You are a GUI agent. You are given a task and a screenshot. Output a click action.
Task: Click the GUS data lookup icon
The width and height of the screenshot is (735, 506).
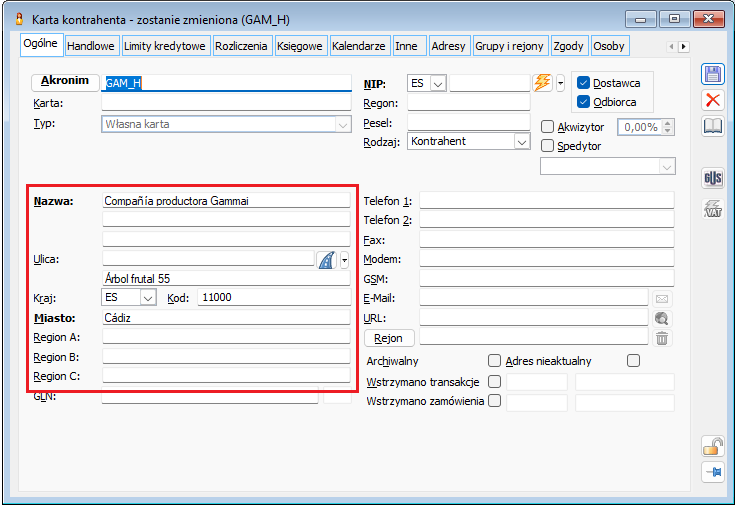[x=713, y=178]
